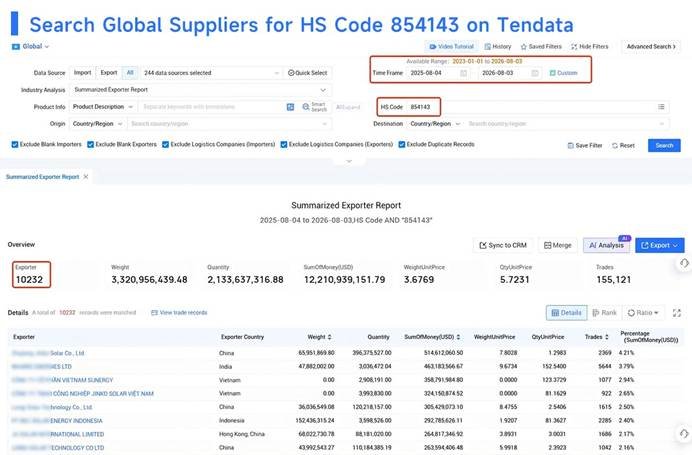Viewport: 692px width, 455px height.
Task: Expand the Global region dropdown
Action: (x=30, y=46)
